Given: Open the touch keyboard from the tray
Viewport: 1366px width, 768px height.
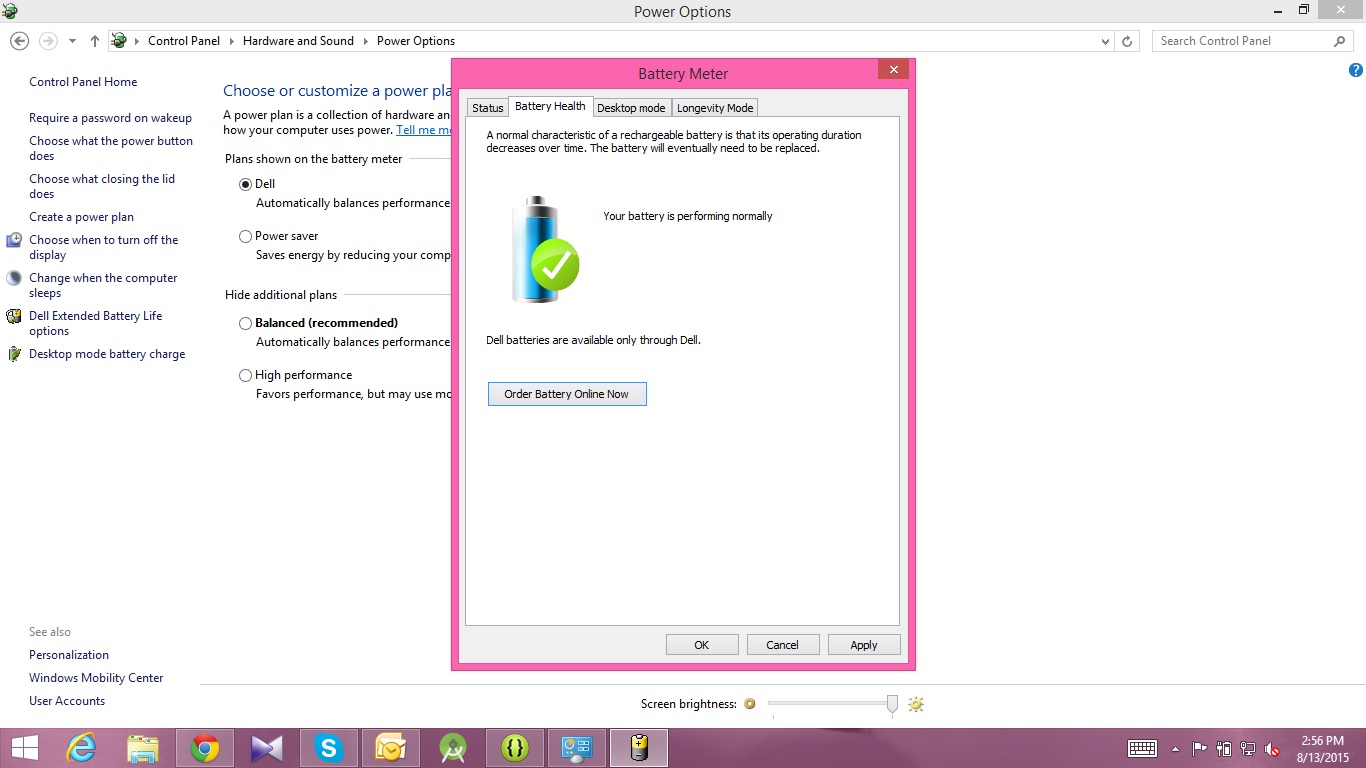Looking at the screenshot, I should 1143,748.
